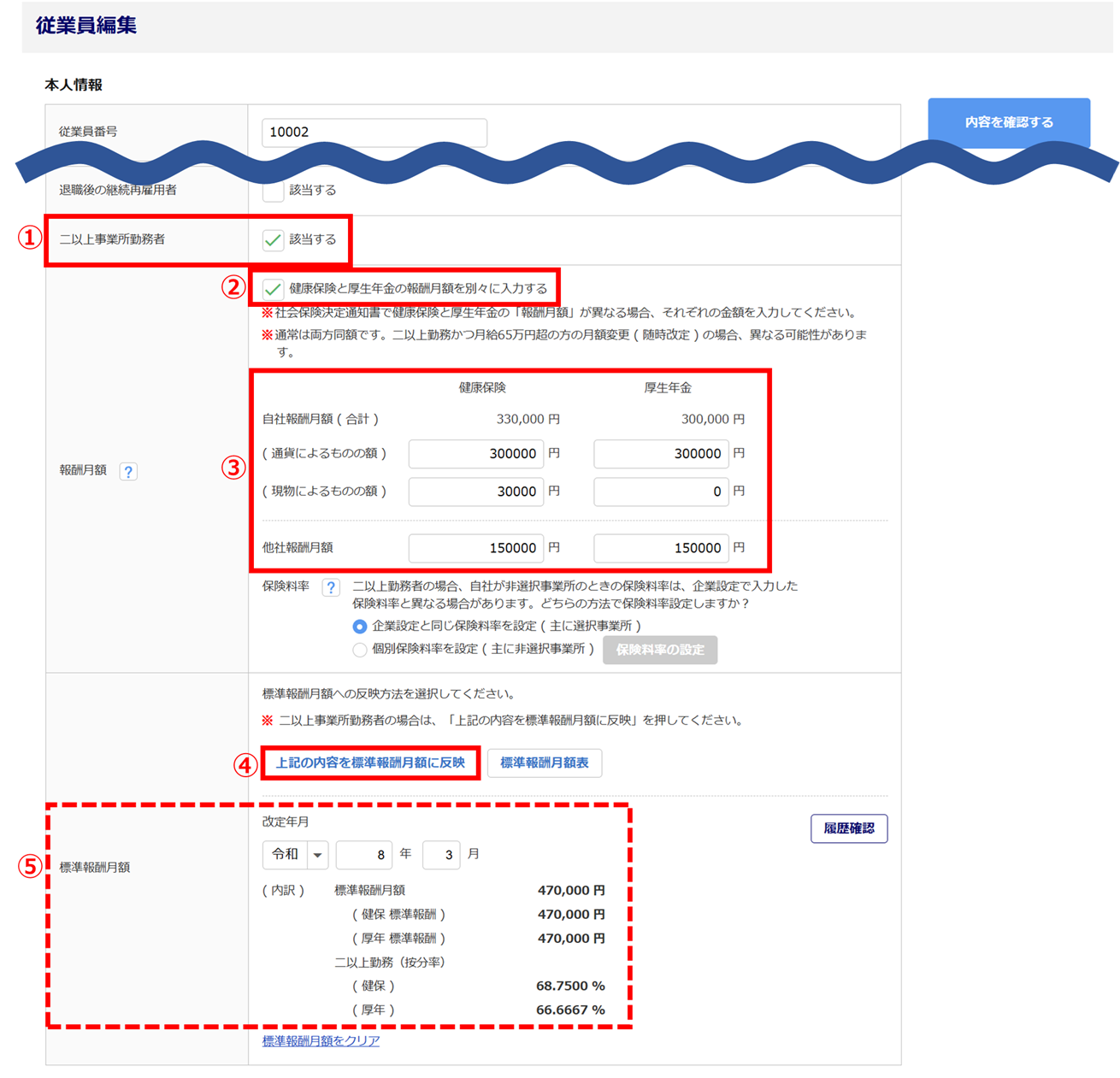
Task: Click the 改定年月 month input field
Action: 441,855
